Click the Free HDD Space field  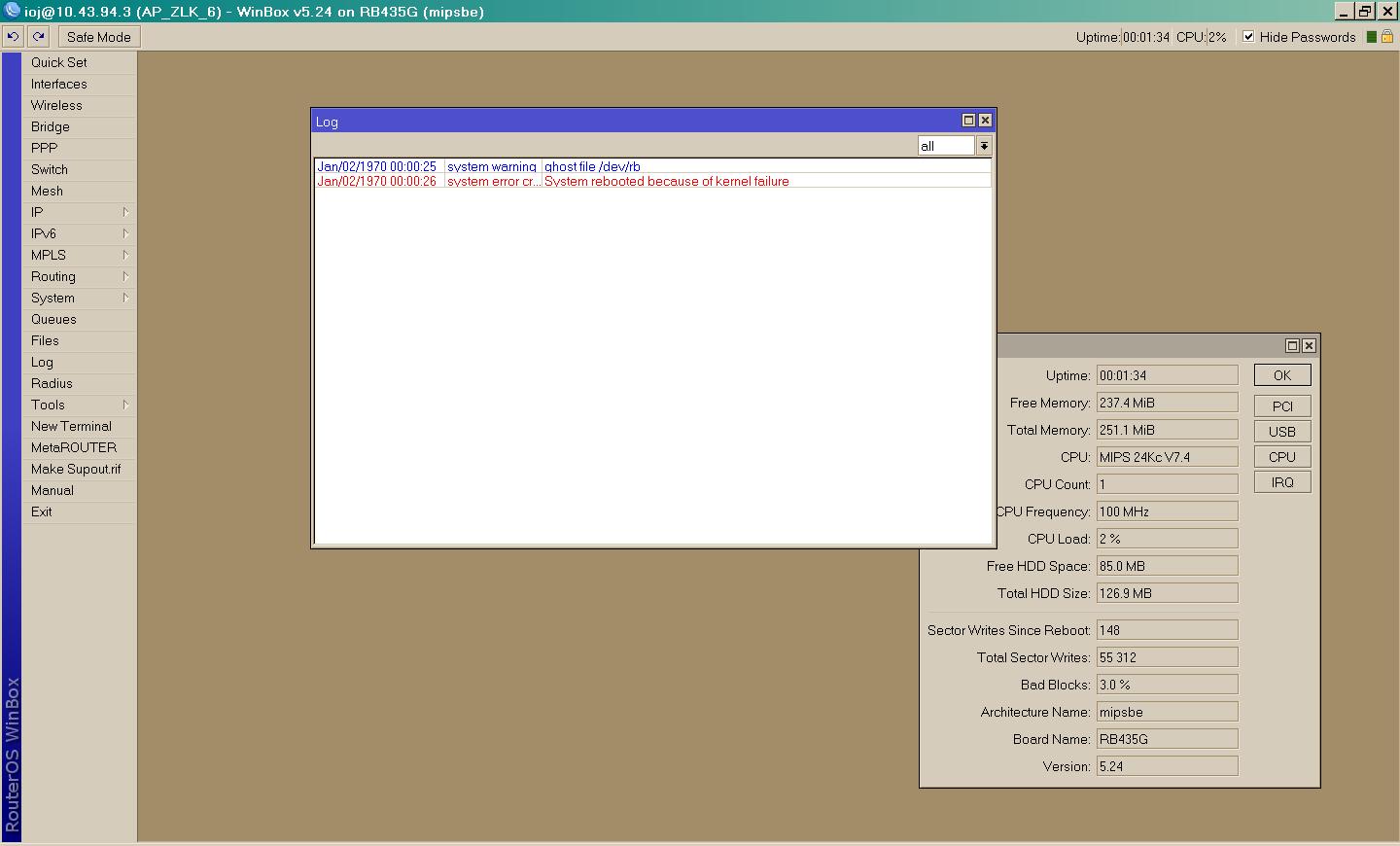click(1167, 566)
